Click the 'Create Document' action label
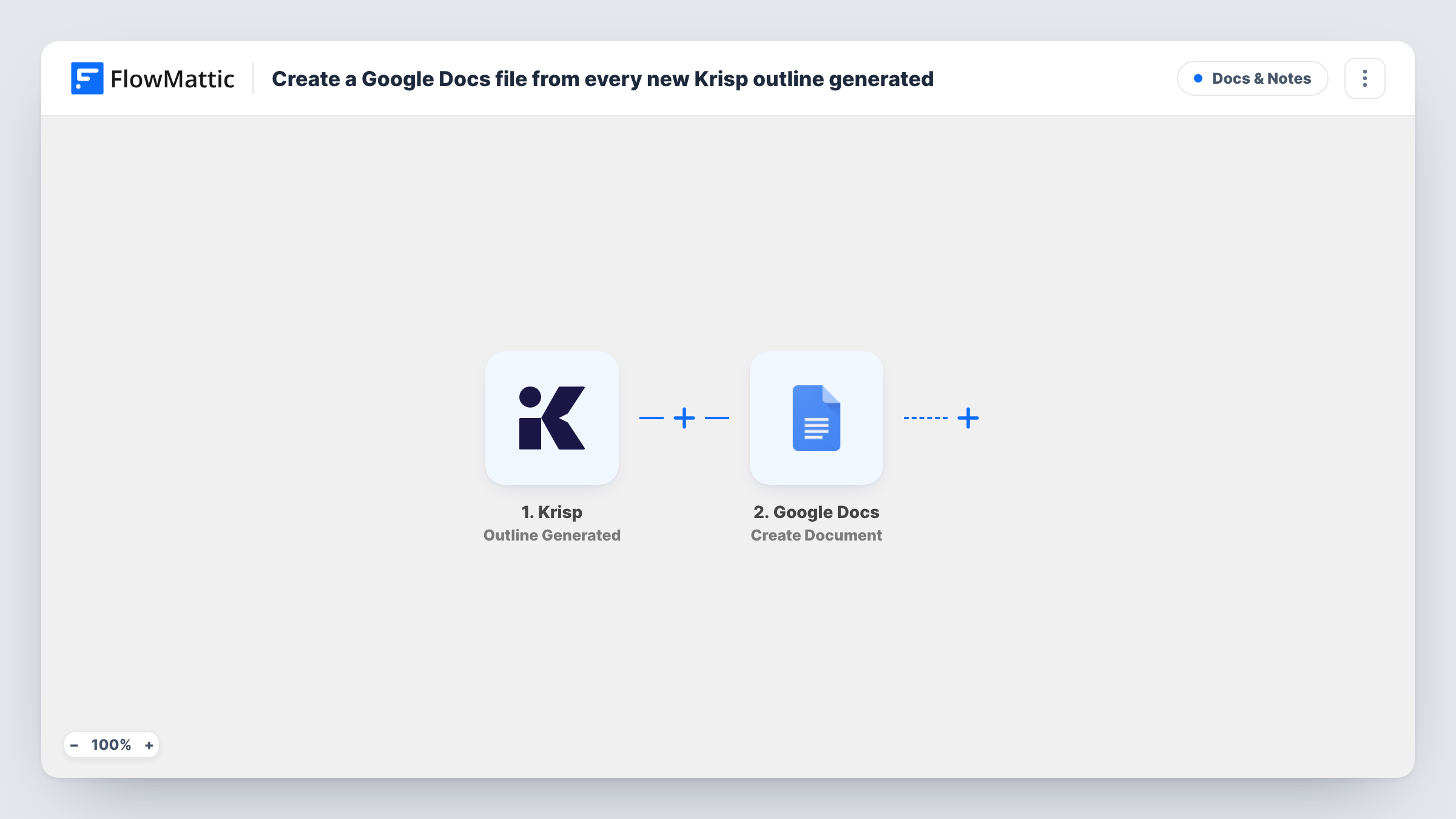 (817, 535)
